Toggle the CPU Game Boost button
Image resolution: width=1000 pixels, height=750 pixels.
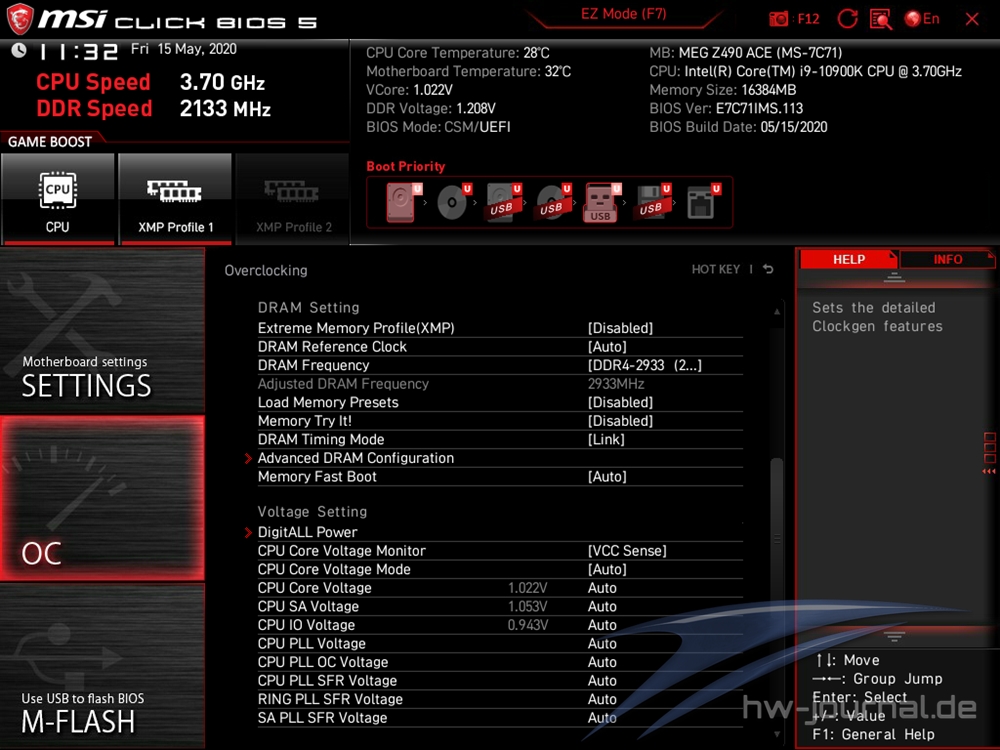pyautogui.click(x=58, y=199)
